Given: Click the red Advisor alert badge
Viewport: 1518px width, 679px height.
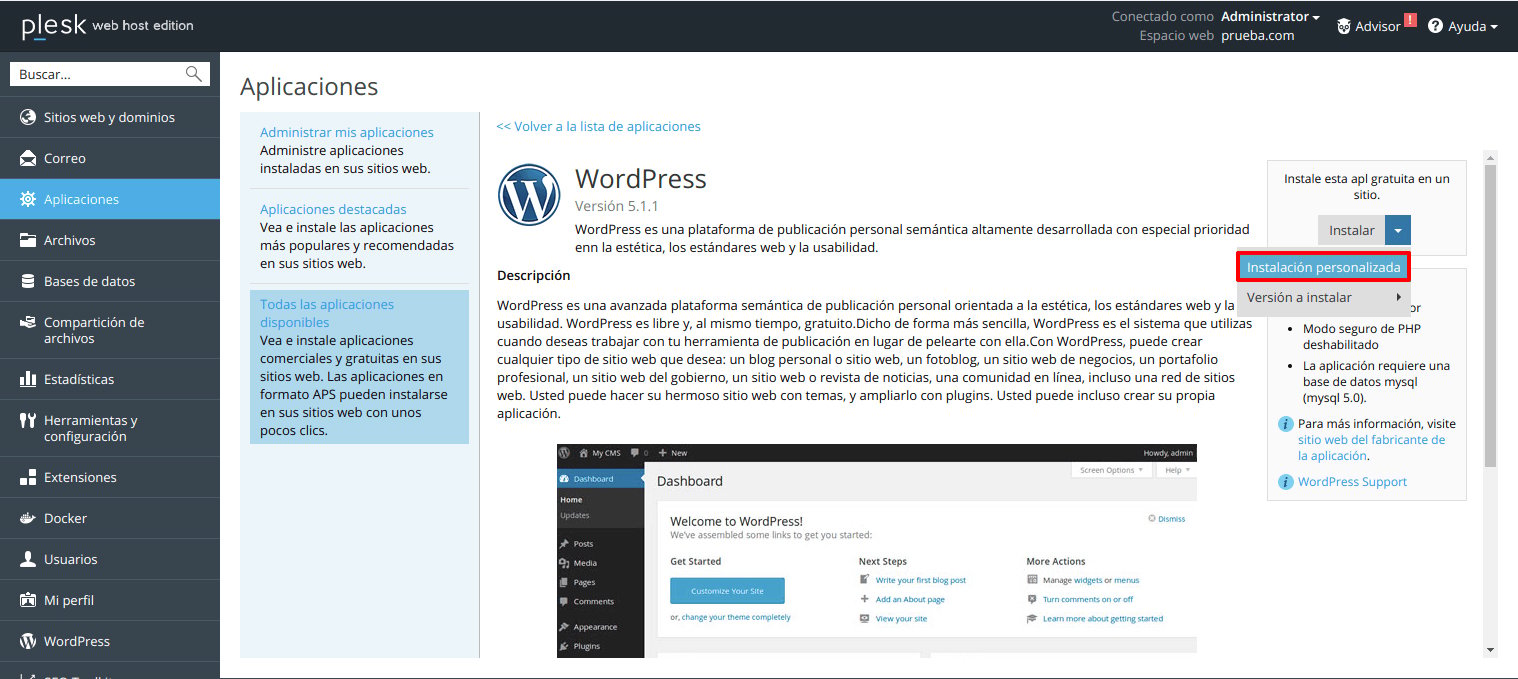Looking at the screenshot, I should pyautogui.click(x=1410, y=20).
